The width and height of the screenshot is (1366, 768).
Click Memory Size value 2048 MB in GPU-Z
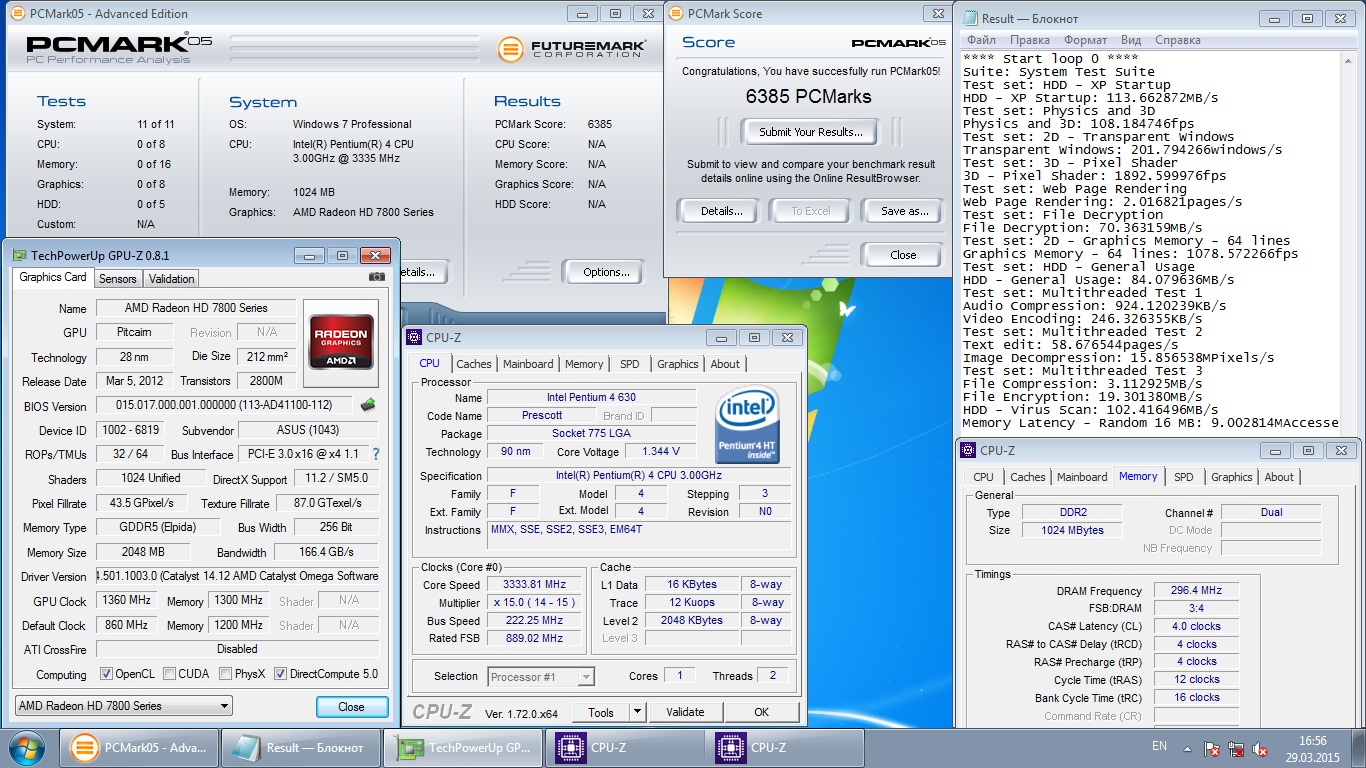click(143, 552)
